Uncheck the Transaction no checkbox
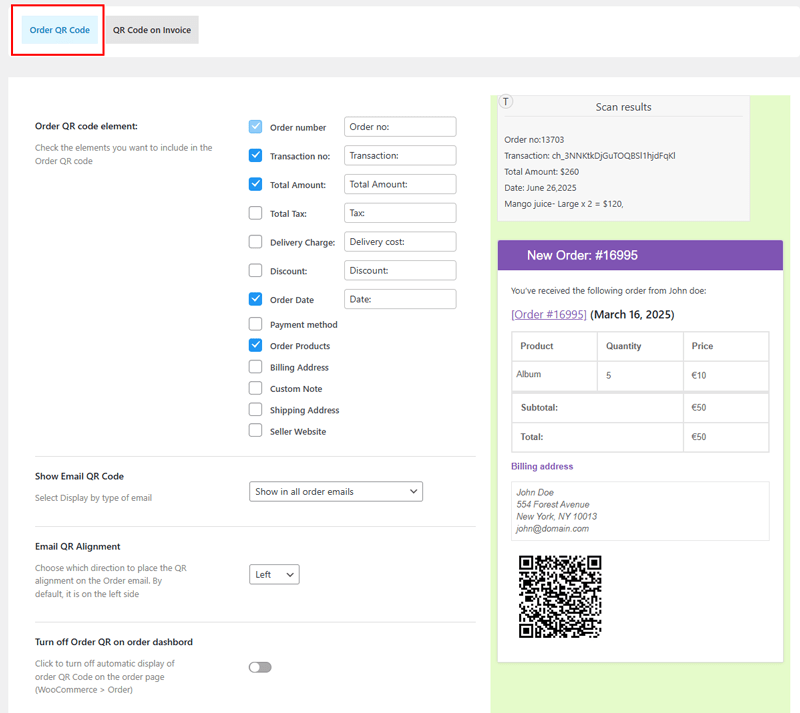This screenshot has width=800, height=713. point(256,156)
